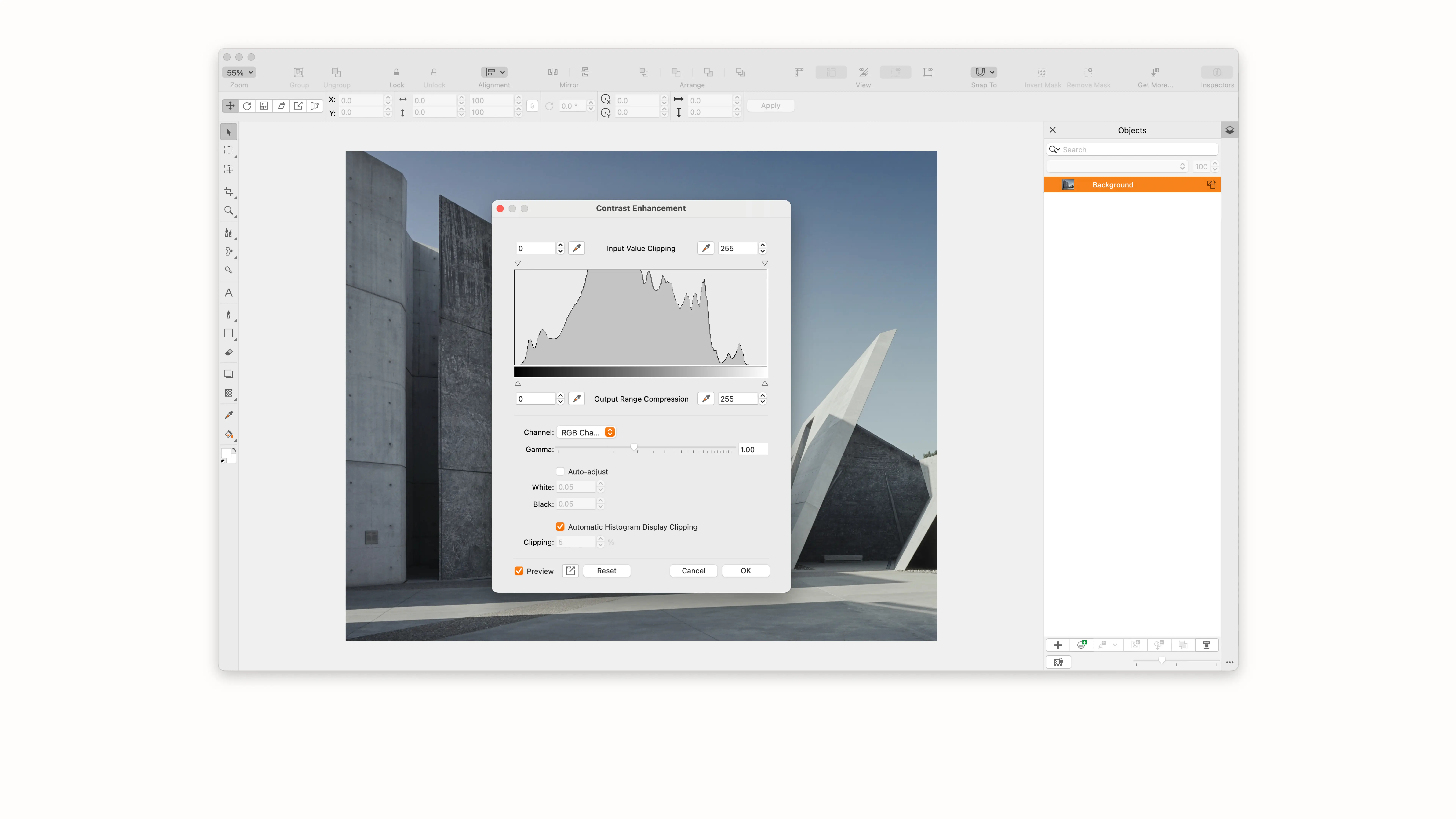Pick output range maximum with eyedropper
Viewport: 1456px width, 819px height.
(705, 399)
